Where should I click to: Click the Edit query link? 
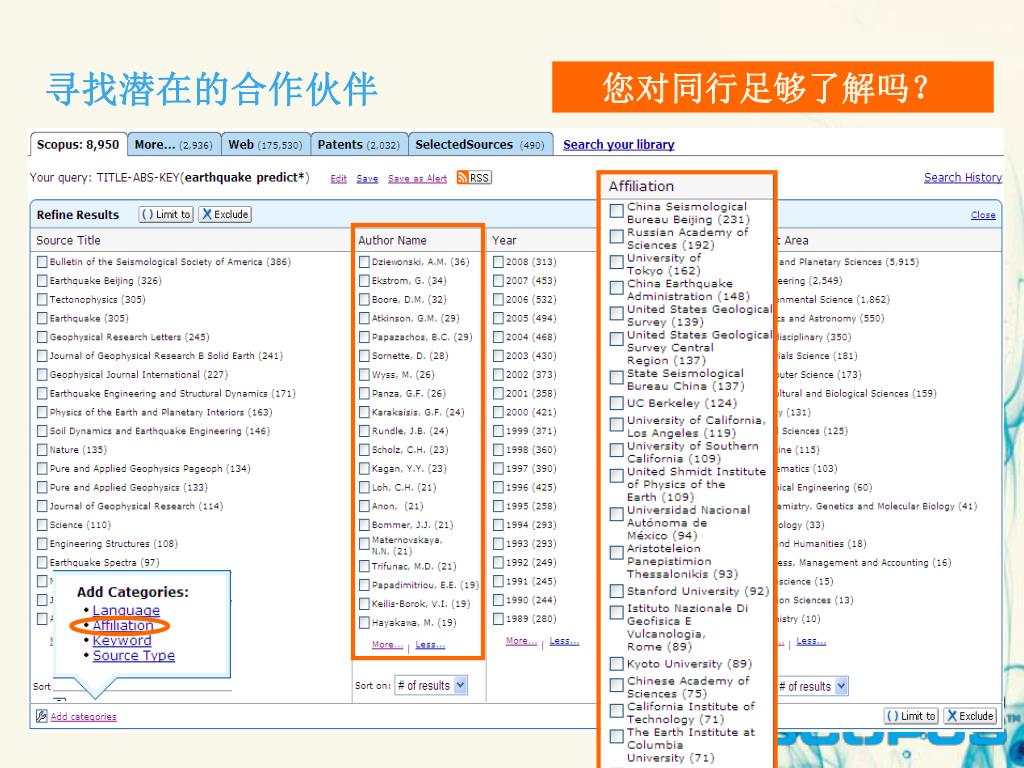coord(338,178)
